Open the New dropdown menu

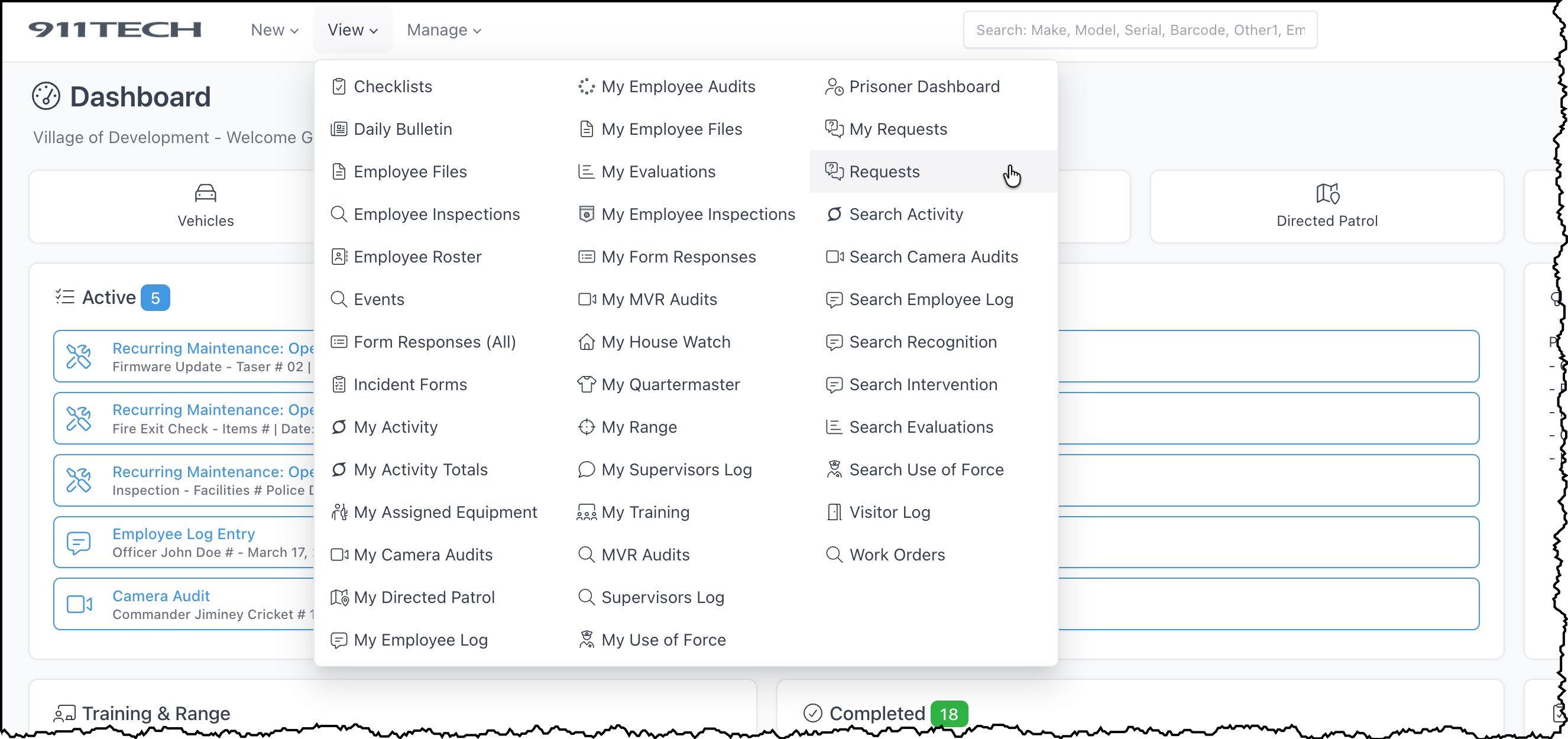[274, 30]
